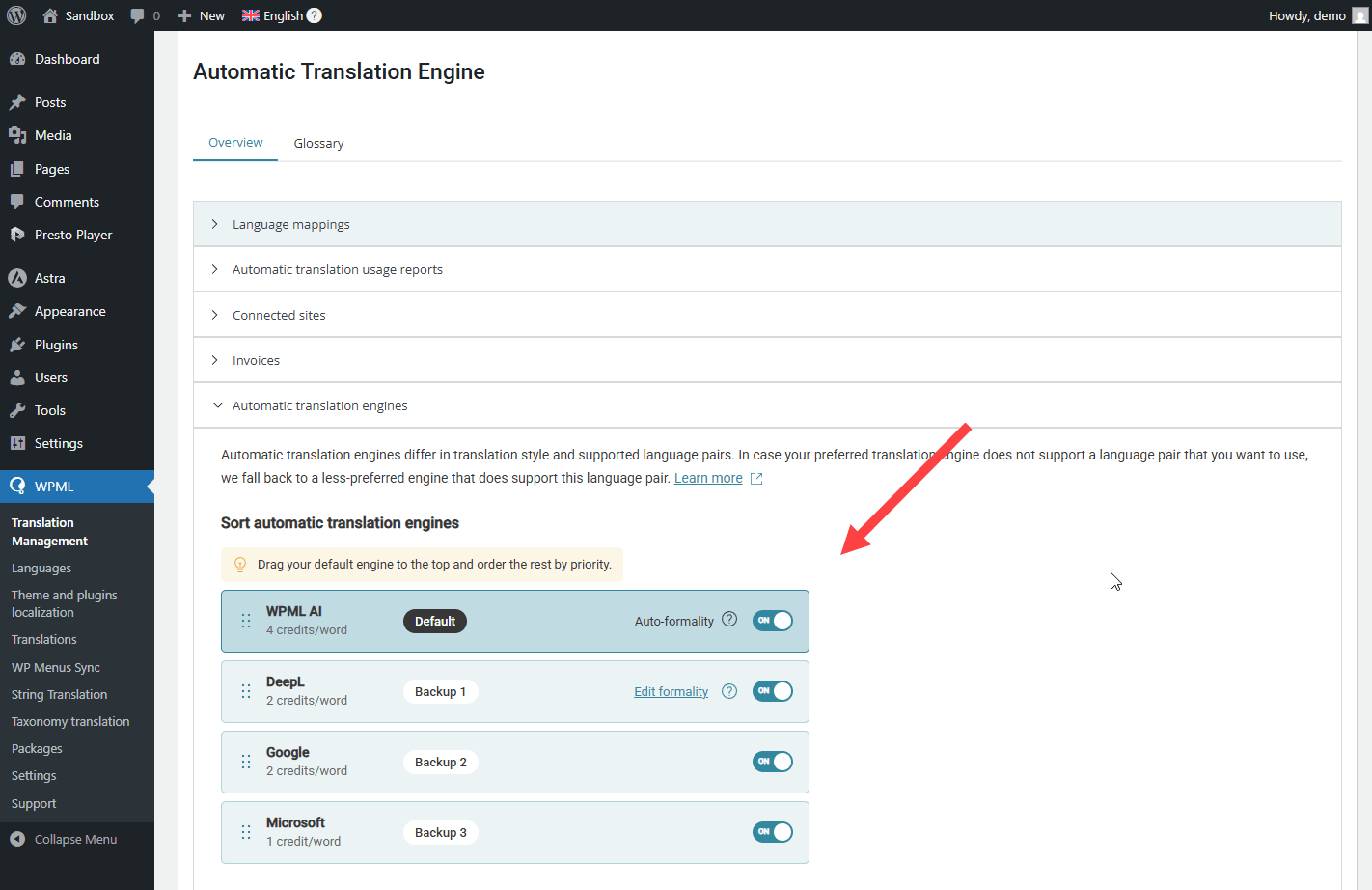Image resolution: width=1372 pixels, height=890 pixels.
Task: Click the Backup 3 badge on Microsoft
Action: 441,832
